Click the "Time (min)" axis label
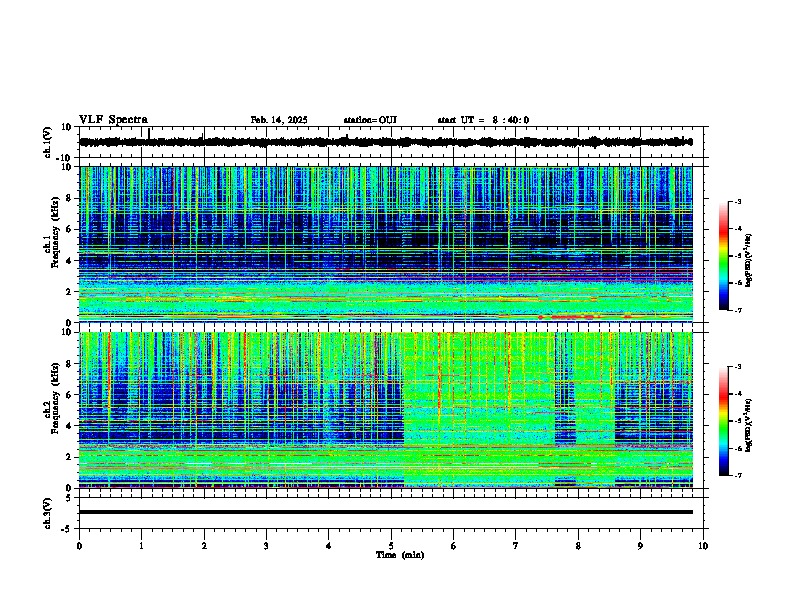The height and width of the screenshot is (612, 792). pos(400,555)
